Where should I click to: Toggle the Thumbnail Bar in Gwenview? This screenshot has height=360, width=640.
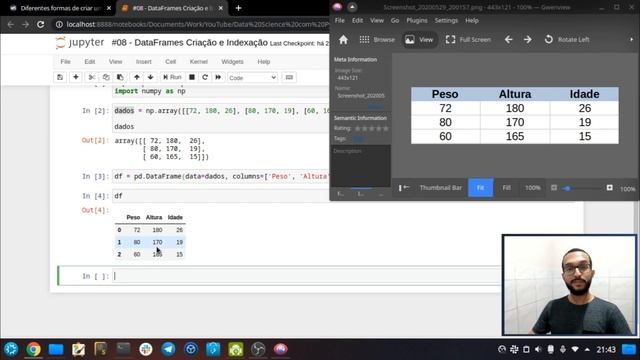pos(440,188)
